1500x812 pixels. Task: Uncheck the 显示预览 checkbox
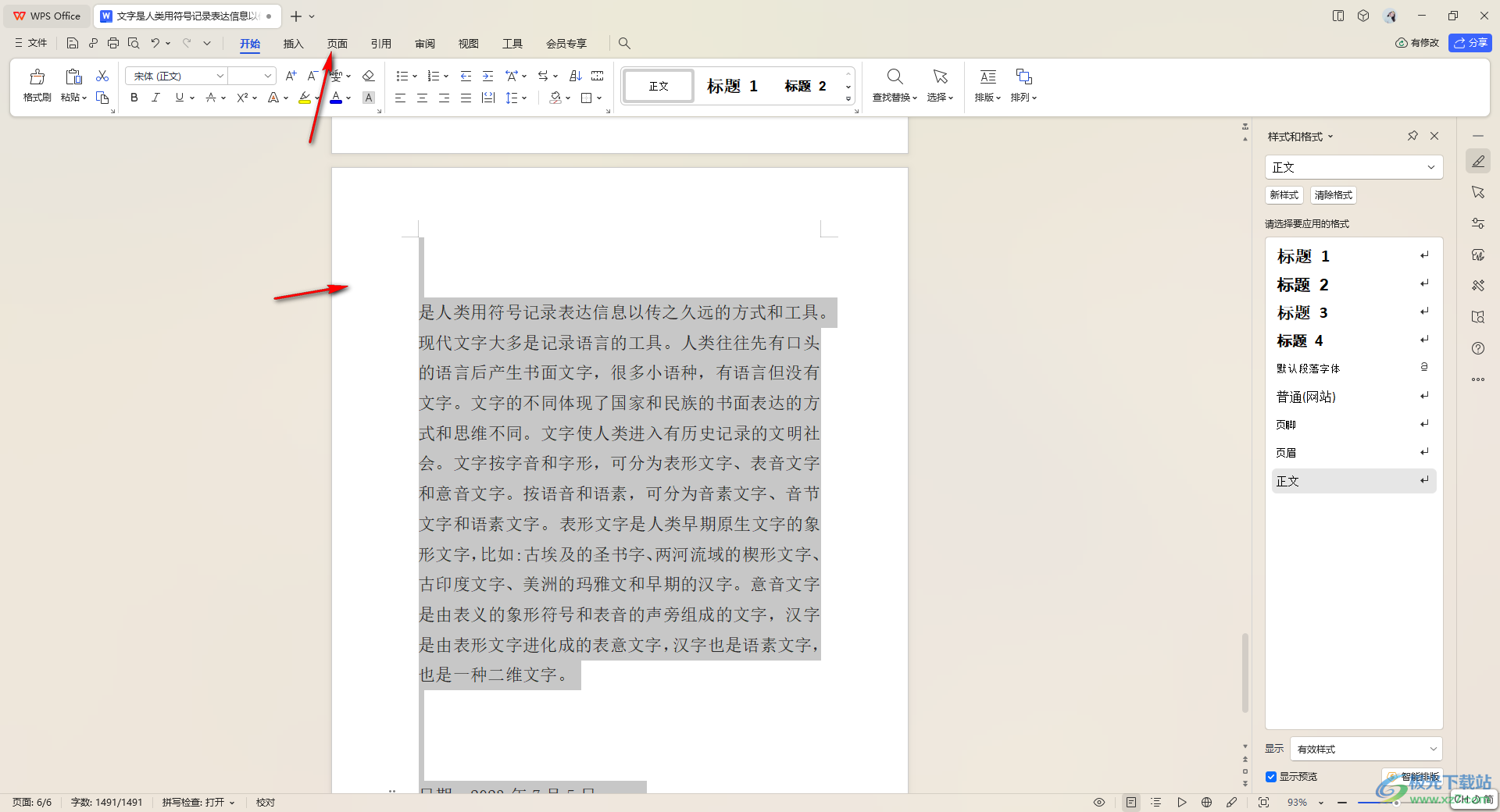[x=1271, y=776]
